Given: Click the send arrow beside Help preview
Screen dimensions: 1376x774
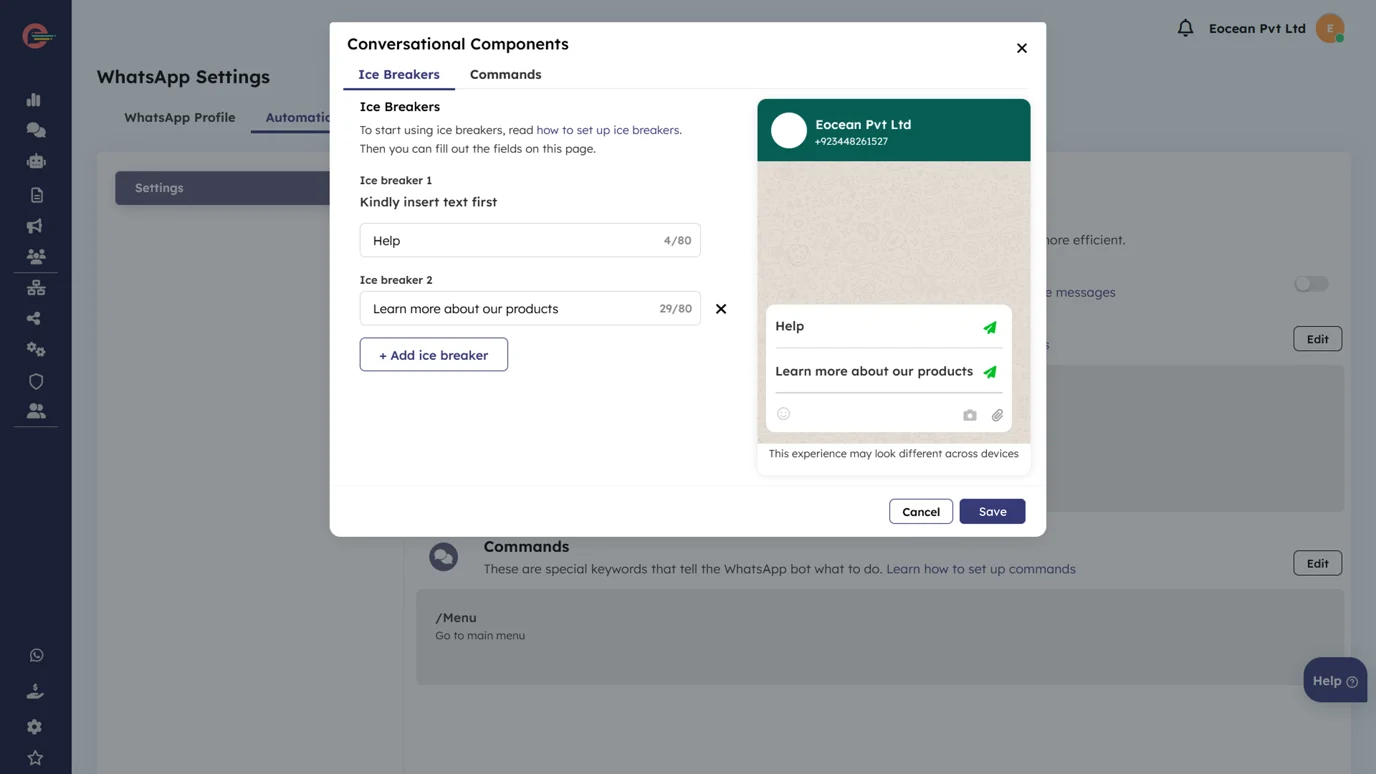Looking at the screenshot, I should tap(990, 327).
